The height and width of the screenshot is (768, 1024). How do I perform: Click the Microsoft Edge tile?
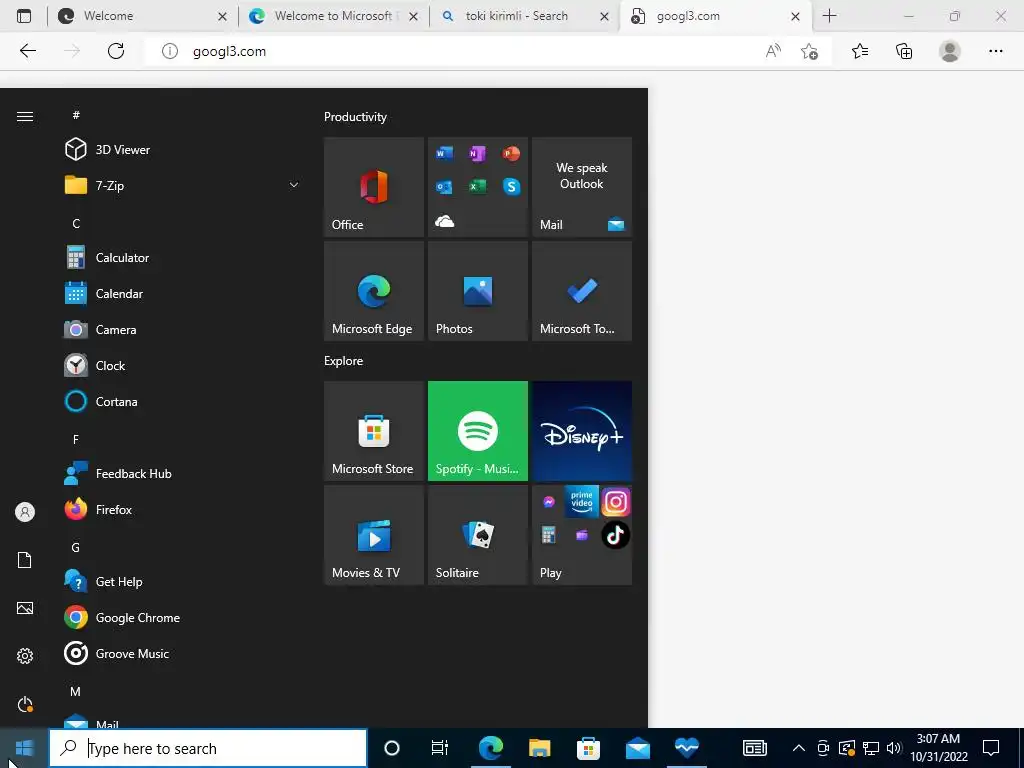tap(374, 291)
